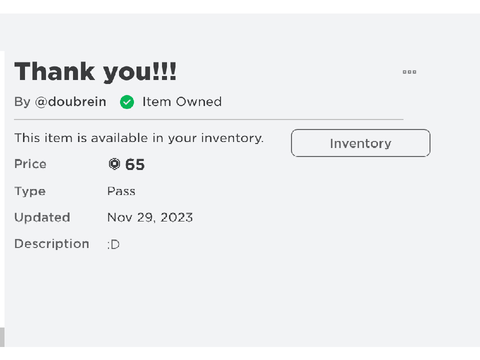Click the word 'By' before the creator name

[22, 102]
